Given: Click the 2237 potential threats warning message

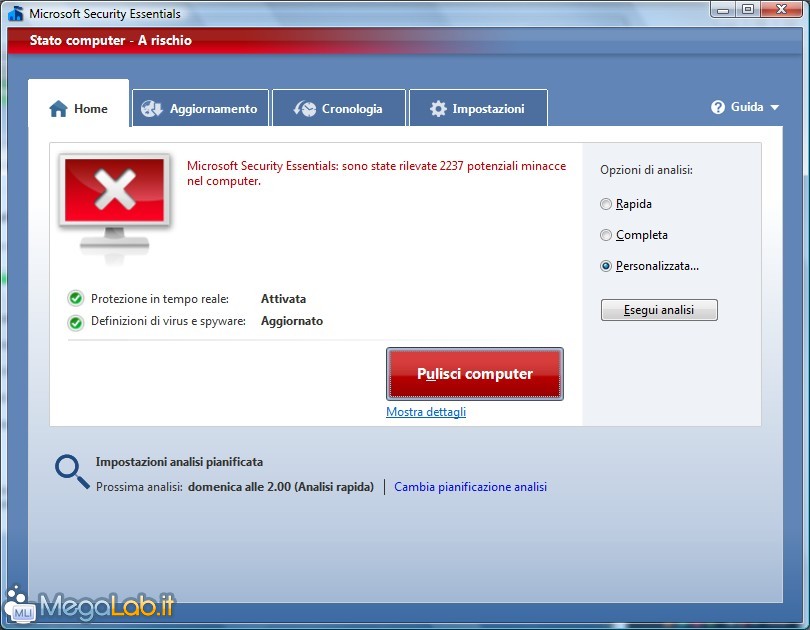Looking at the screenshot, I should pyautogui.click(x=377, y=173).
